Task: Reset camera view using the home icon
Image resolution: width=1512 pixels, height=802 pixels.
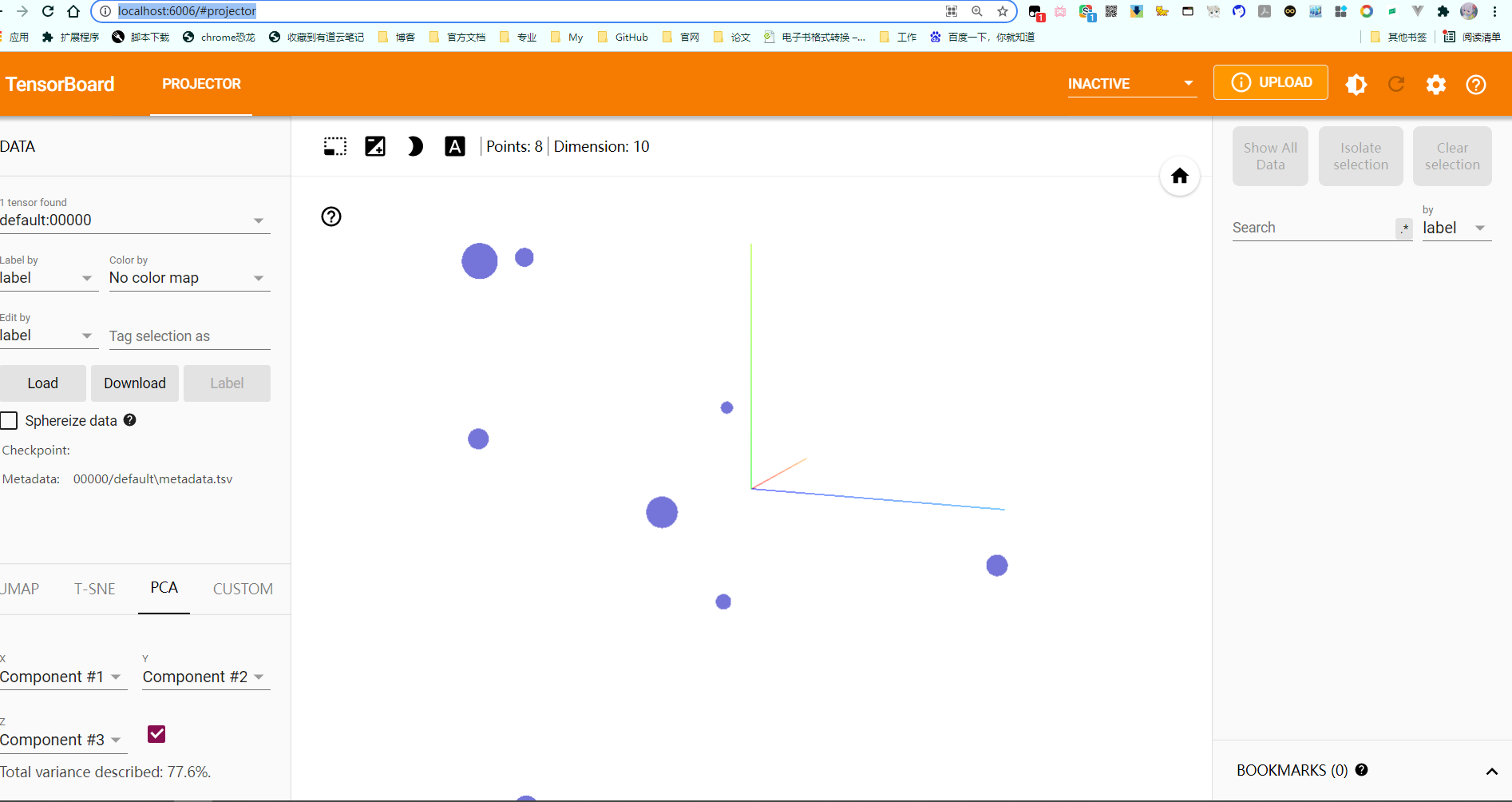Action: coord(1180,176)
